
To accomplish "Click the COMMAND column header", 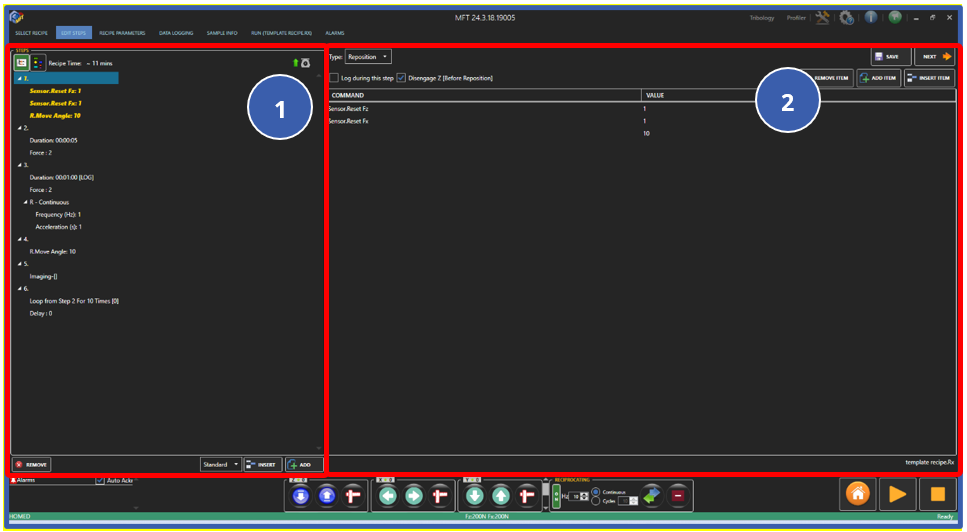I will [x=485, y=96].
